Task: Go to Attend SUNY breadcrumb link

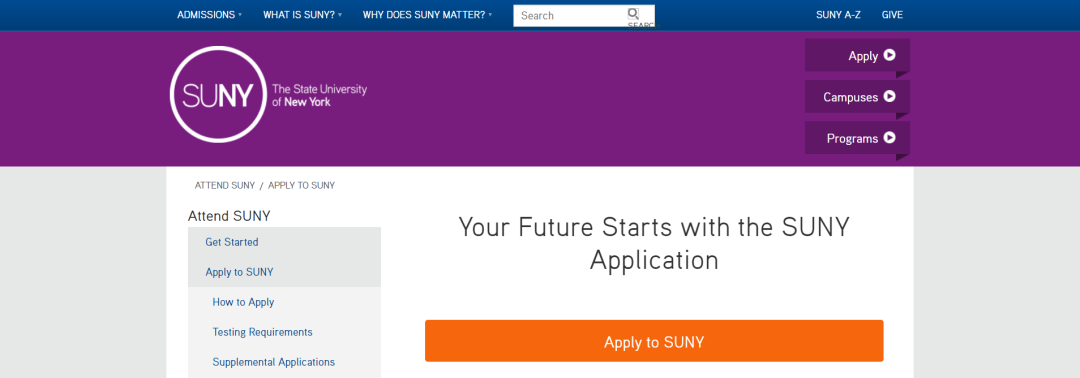Action: (225, 186)
